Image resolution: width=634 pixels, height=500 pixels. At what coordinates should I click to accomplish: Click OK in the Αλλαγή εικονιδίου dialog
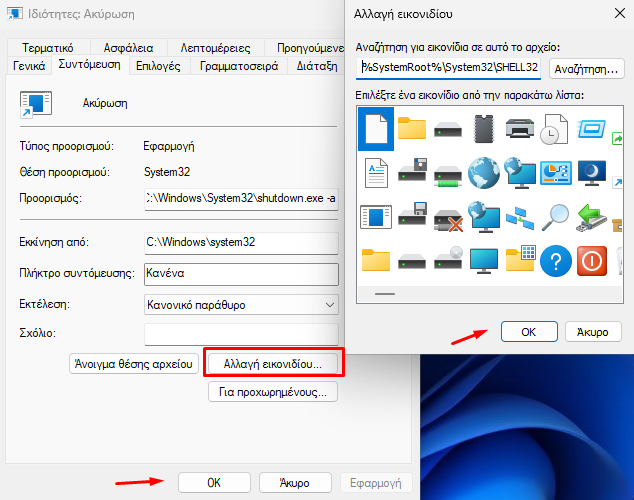(x=529, y=332)
